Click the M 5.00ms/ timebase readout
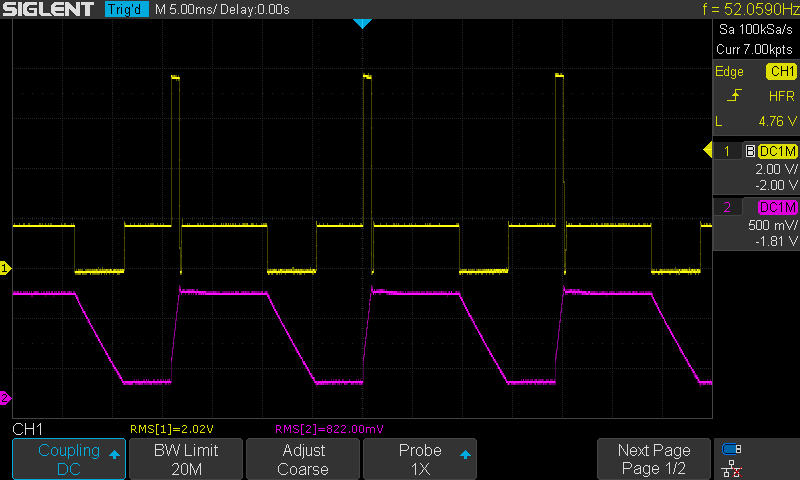This screenshot has width=800, height=480. click(186, 10)
